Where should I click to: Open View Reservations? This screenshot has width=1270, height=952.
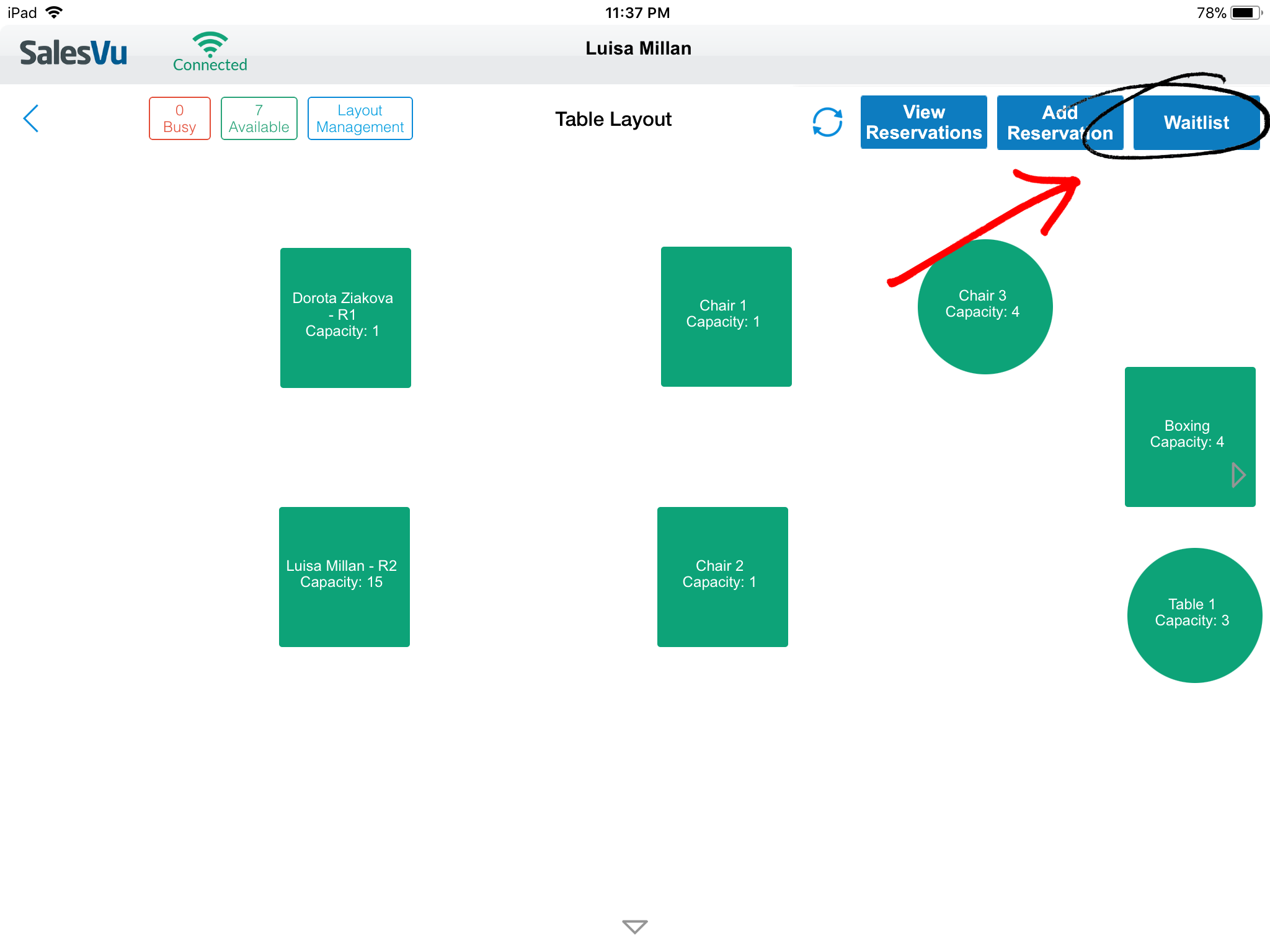(923, 122)
